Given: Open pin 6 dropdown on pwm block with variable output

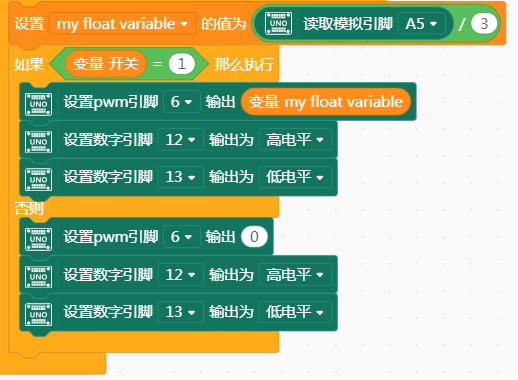Looking at the screenshot, I should pyautogui.click(x=182, y=102).
